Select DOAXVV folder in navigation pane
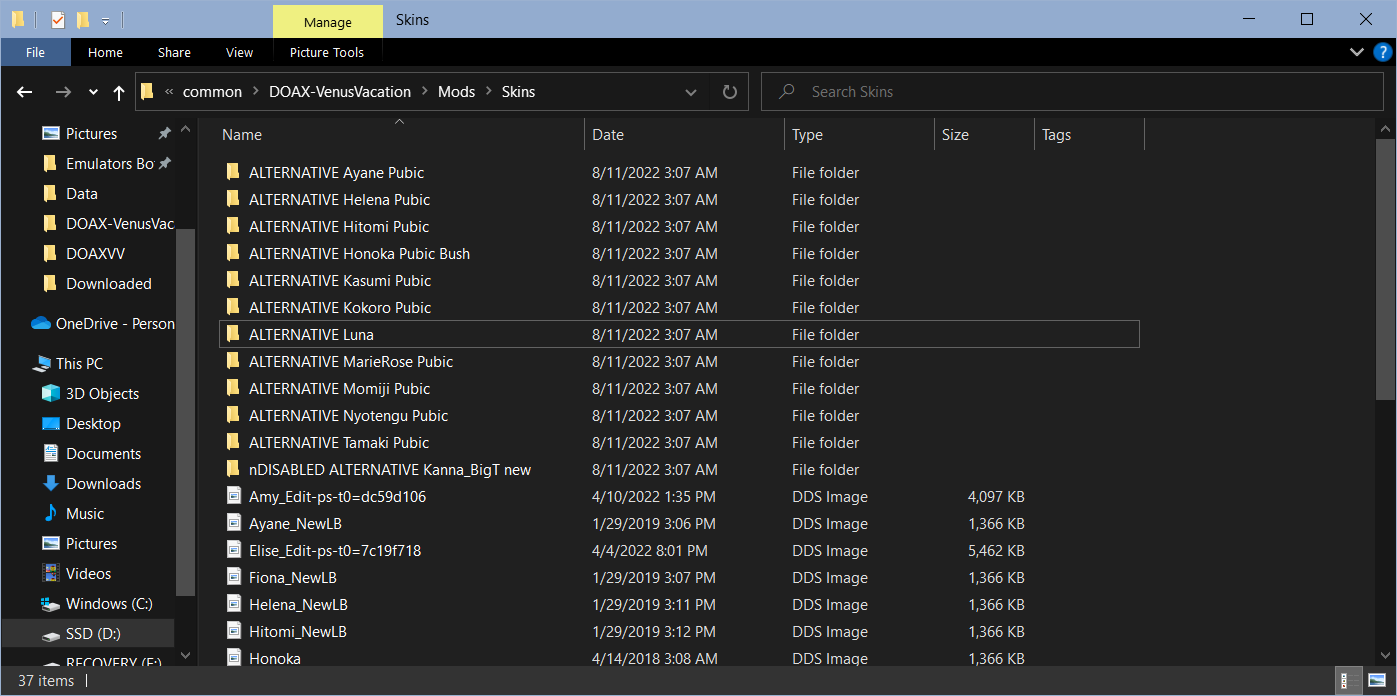Viewport: 1397px width, 696px height. (96, 254)
